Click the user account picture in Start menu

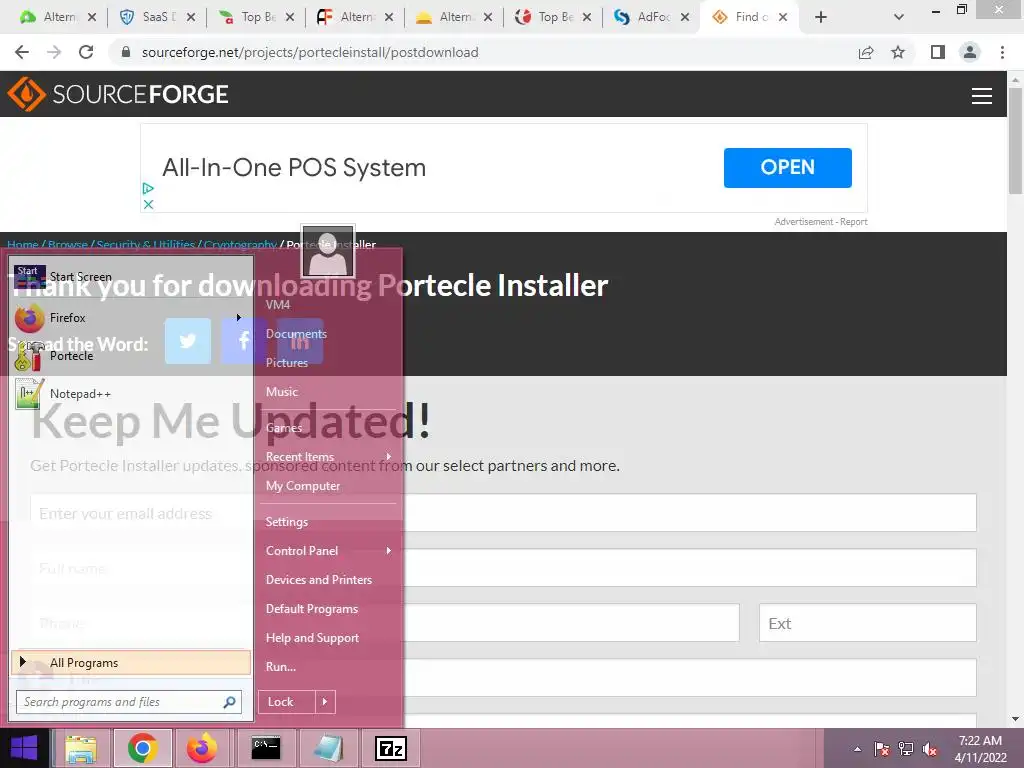(328, 251)
